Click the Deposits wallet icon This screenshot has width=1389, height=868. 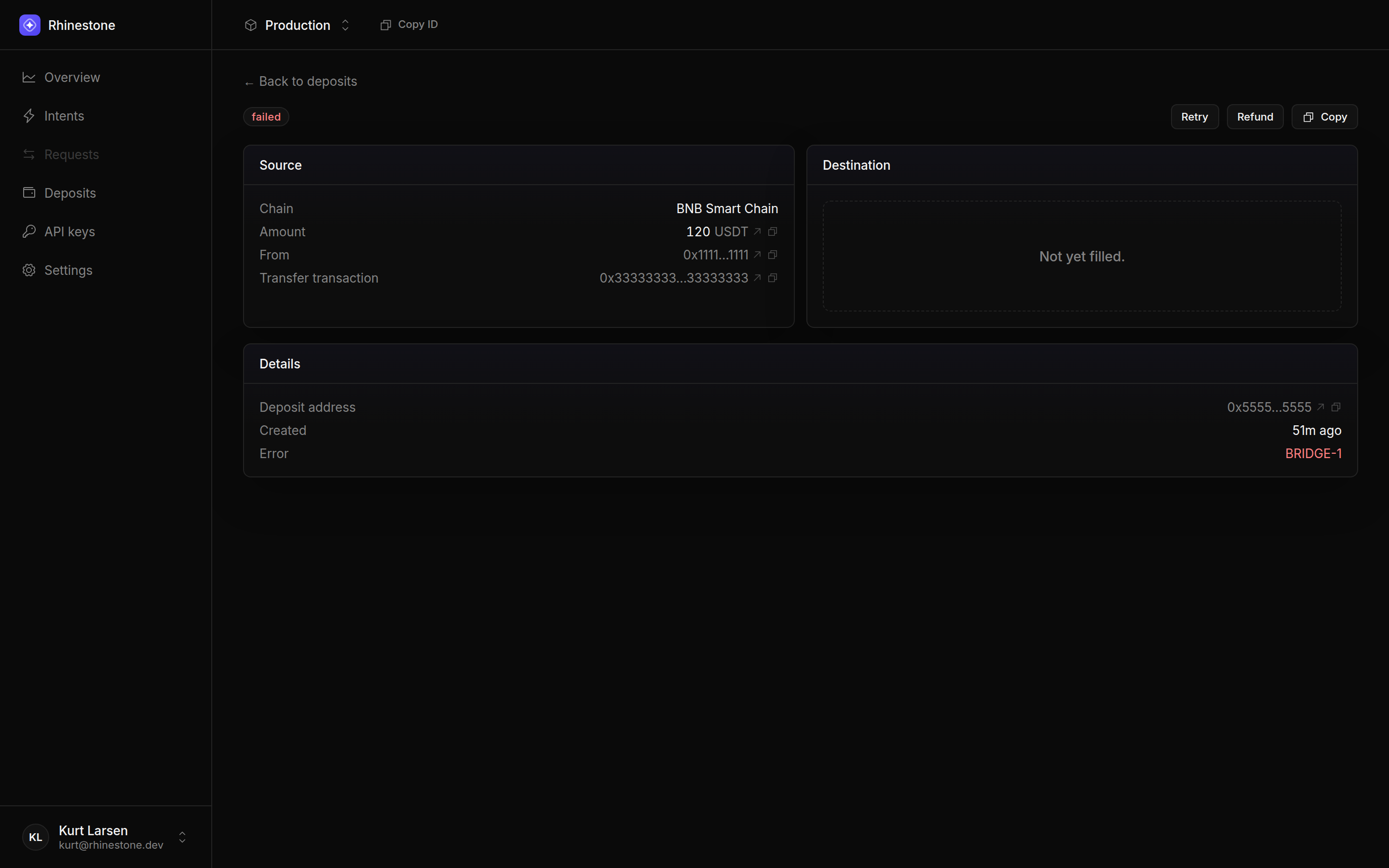click(x=29, y=193)
